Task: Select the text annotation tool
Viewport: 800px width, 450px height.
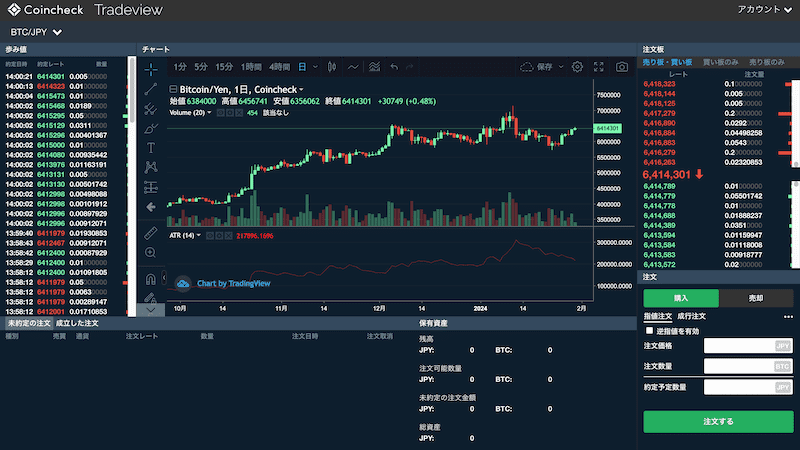Action: 151,148
